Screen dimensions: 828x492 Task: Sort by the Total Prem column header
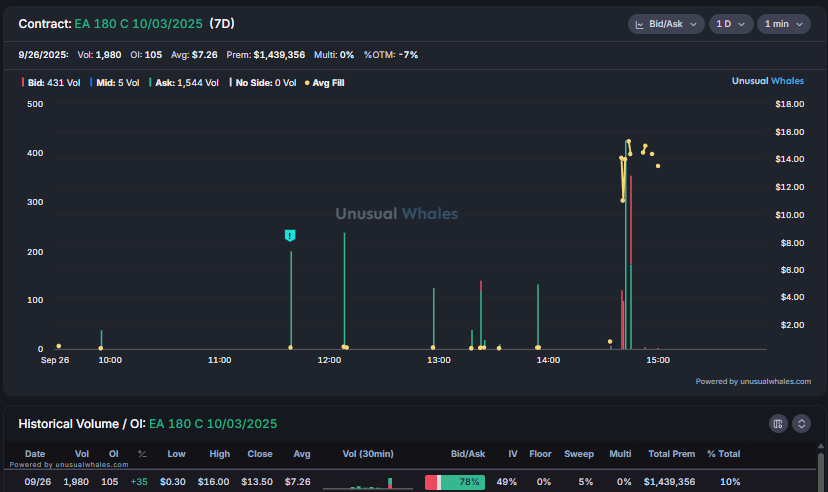[672, 454]
